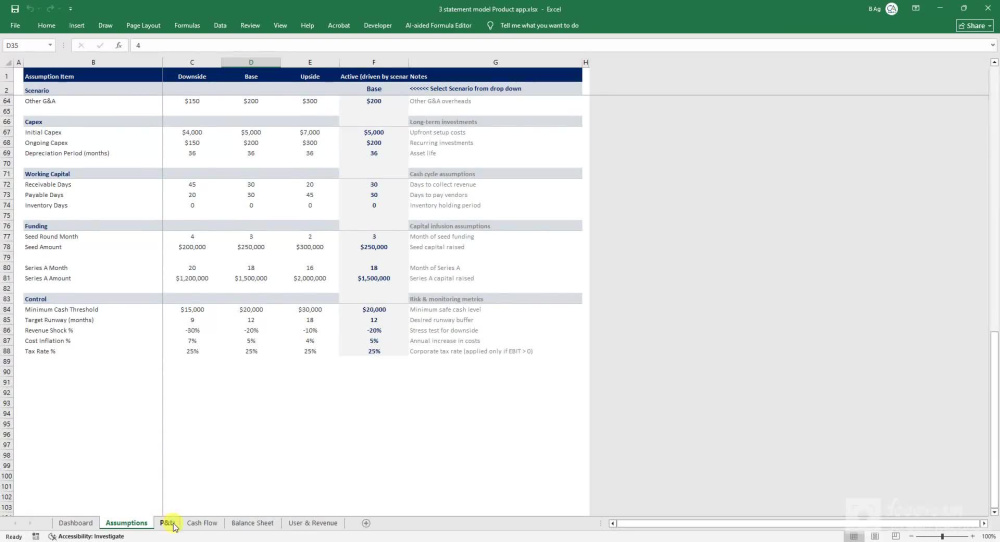Click Tax Rate % label cell
1000x542 pixels.
pos(93,351)
